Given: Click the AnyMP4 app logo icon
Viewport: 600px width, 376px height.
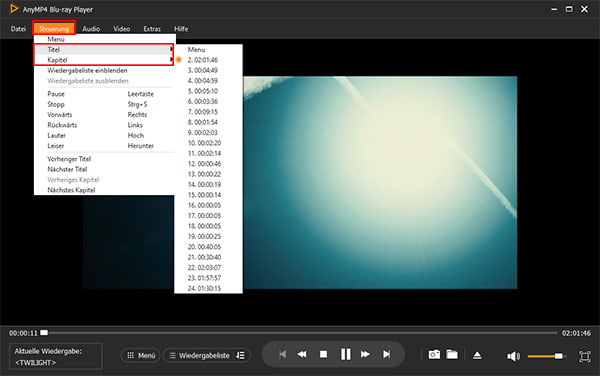Looking at the screenshot, I should [14, 9].
